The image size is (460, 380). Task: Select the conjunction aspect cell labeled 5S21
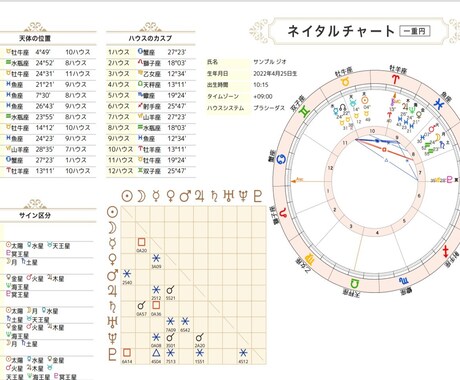pyautogui.click(x=170, y=292)
